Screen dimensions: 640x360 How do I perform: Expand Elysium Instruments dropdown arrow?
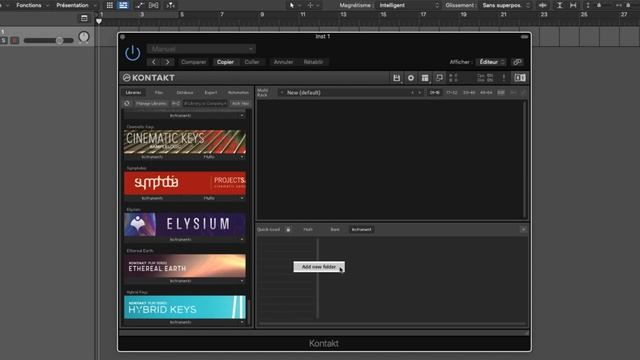242,240
